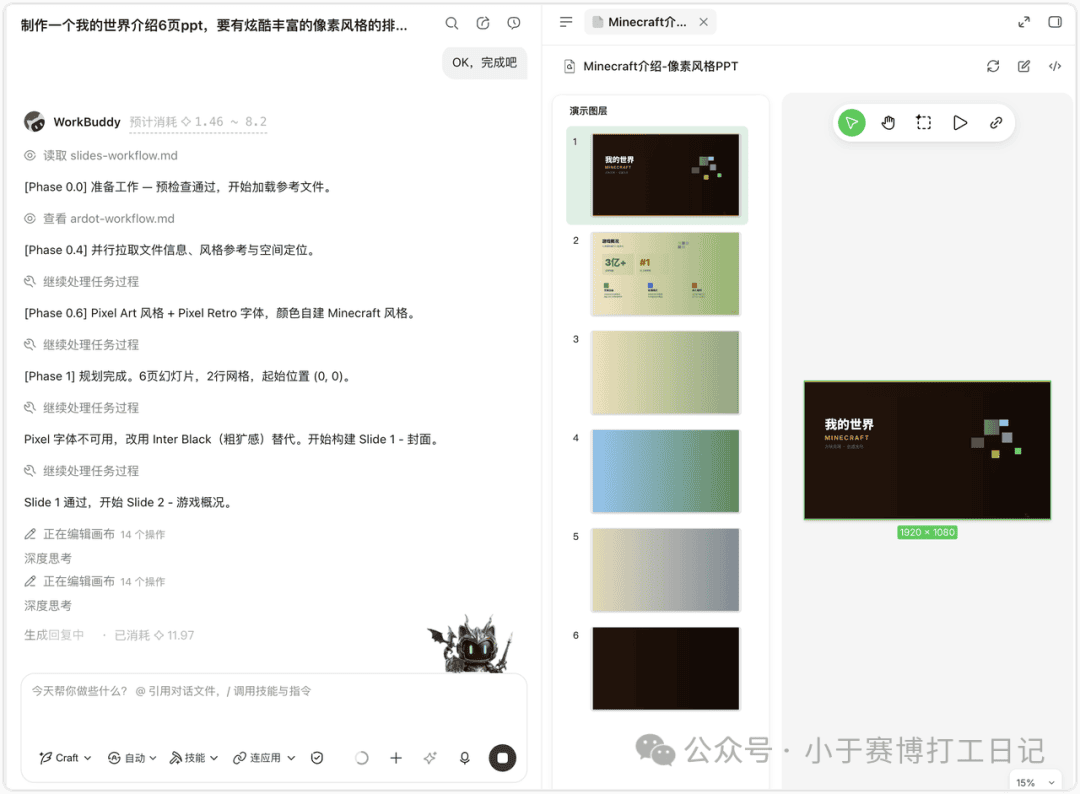The image size is (1080, 794).
Task: Click the main canvas slide preview
Action: coord(927,450)
